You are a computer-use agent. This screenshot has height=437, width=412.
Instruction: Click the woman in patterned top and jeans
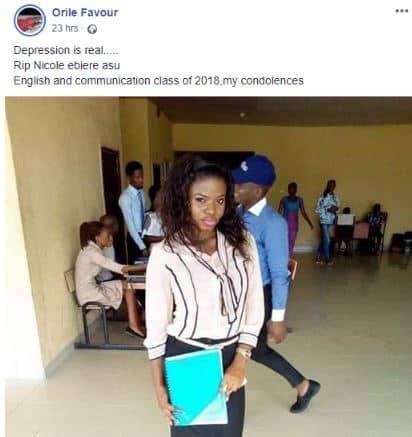327,222
